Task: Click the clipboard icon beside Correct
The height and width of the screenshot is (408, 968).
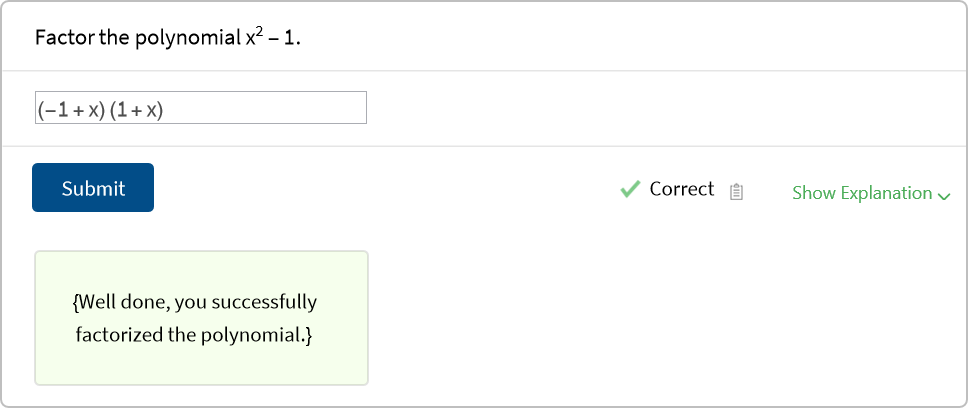Action: [736, 192]
